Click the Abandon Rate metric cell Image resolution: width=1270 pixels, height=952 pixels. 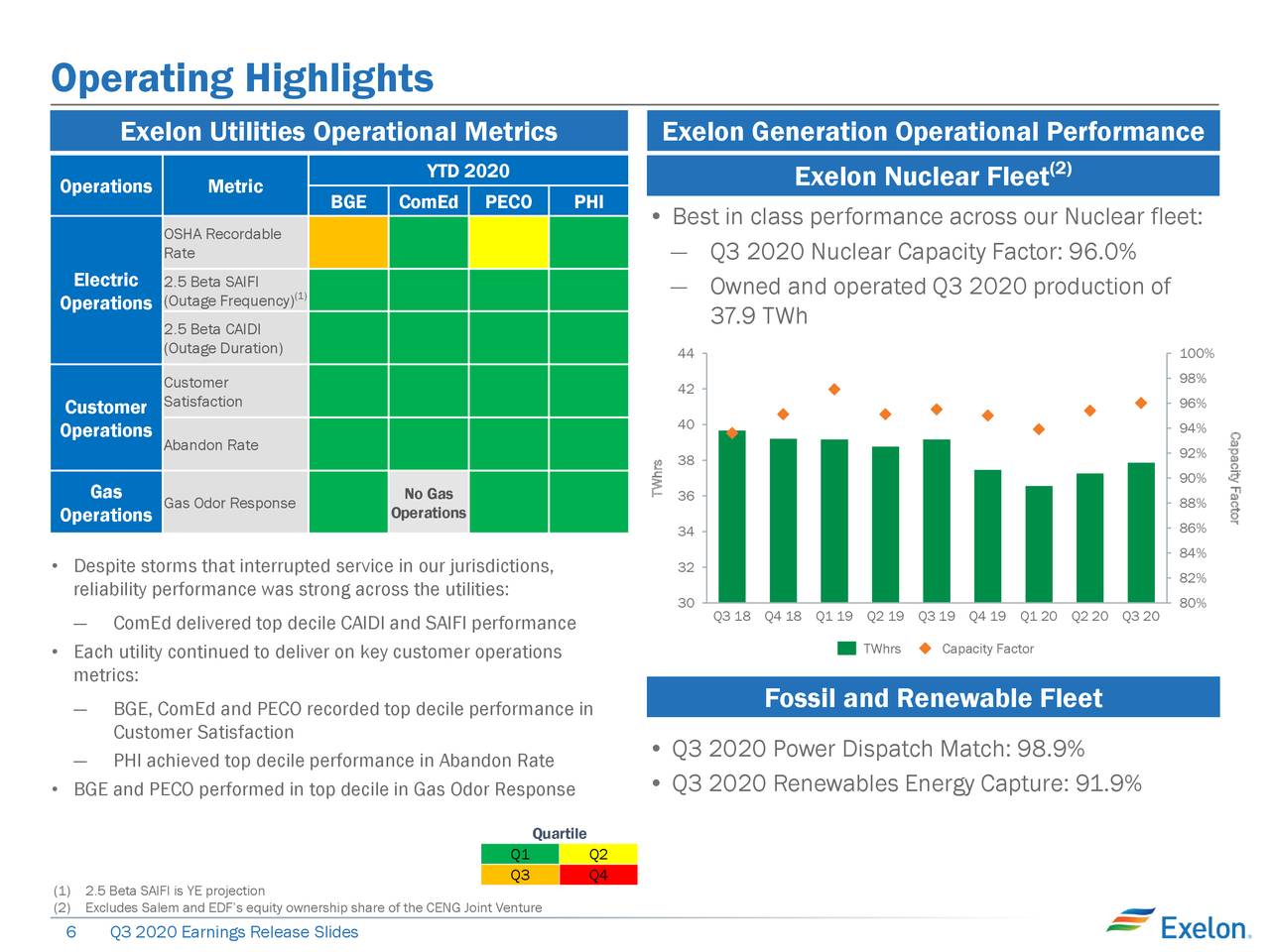pyautogui.click(x=235, y=444)
